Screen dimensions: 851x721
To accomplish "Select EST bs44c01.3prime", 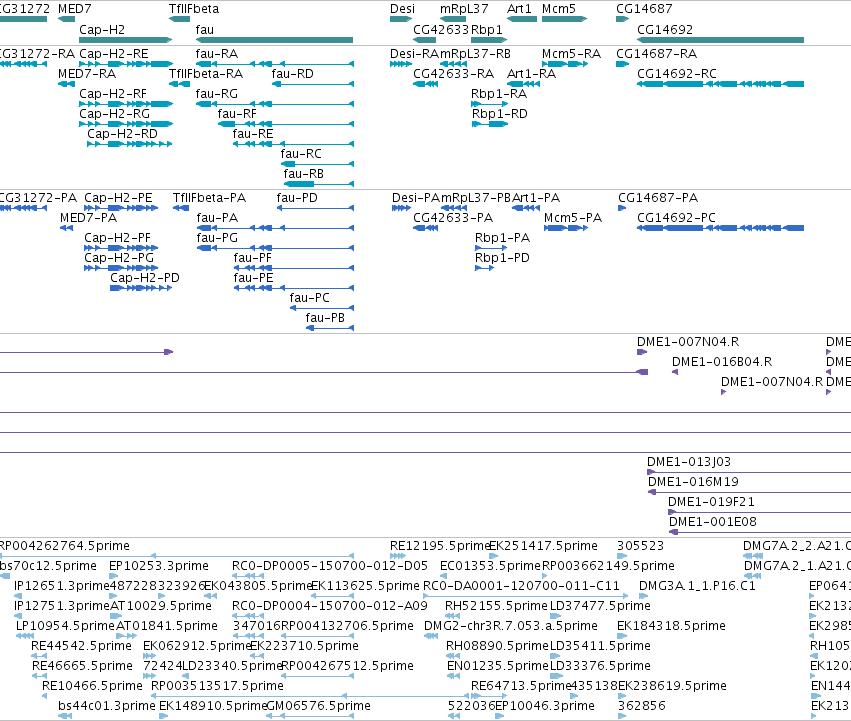I will click(x=65, y=716).
